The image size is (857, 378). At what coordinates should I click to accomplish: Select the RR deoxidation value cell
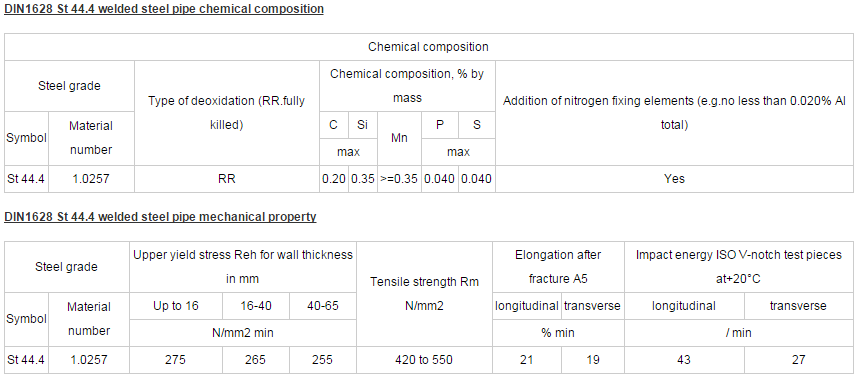pyautogui.click(x=227, y=179)
